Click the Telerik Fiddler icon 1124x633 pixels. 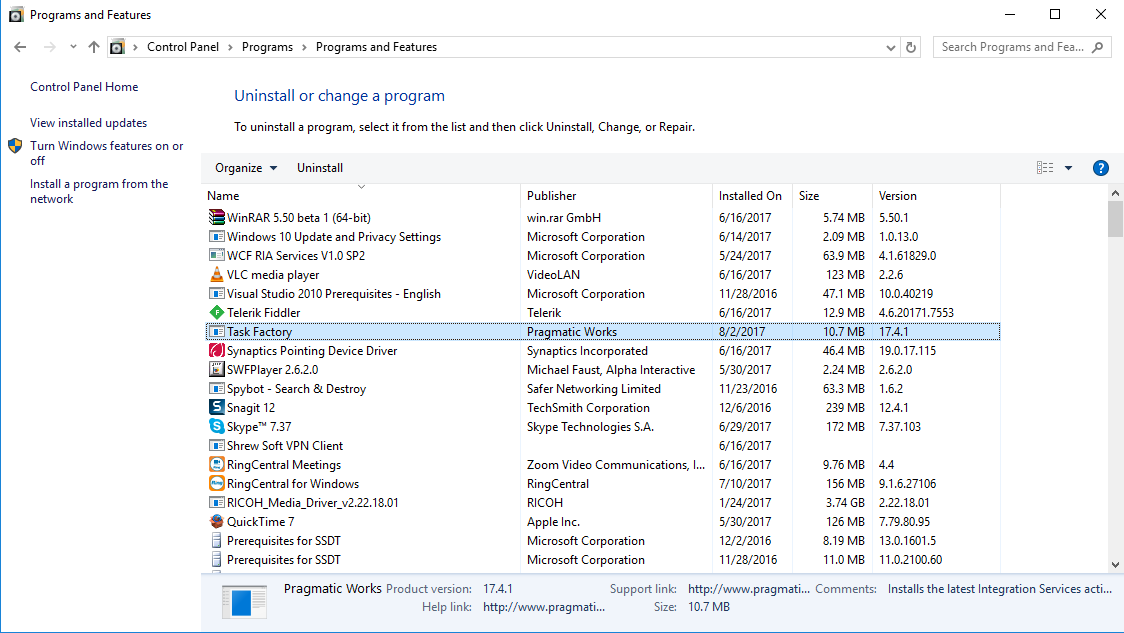pyautogui.click(x=216, y=313)
